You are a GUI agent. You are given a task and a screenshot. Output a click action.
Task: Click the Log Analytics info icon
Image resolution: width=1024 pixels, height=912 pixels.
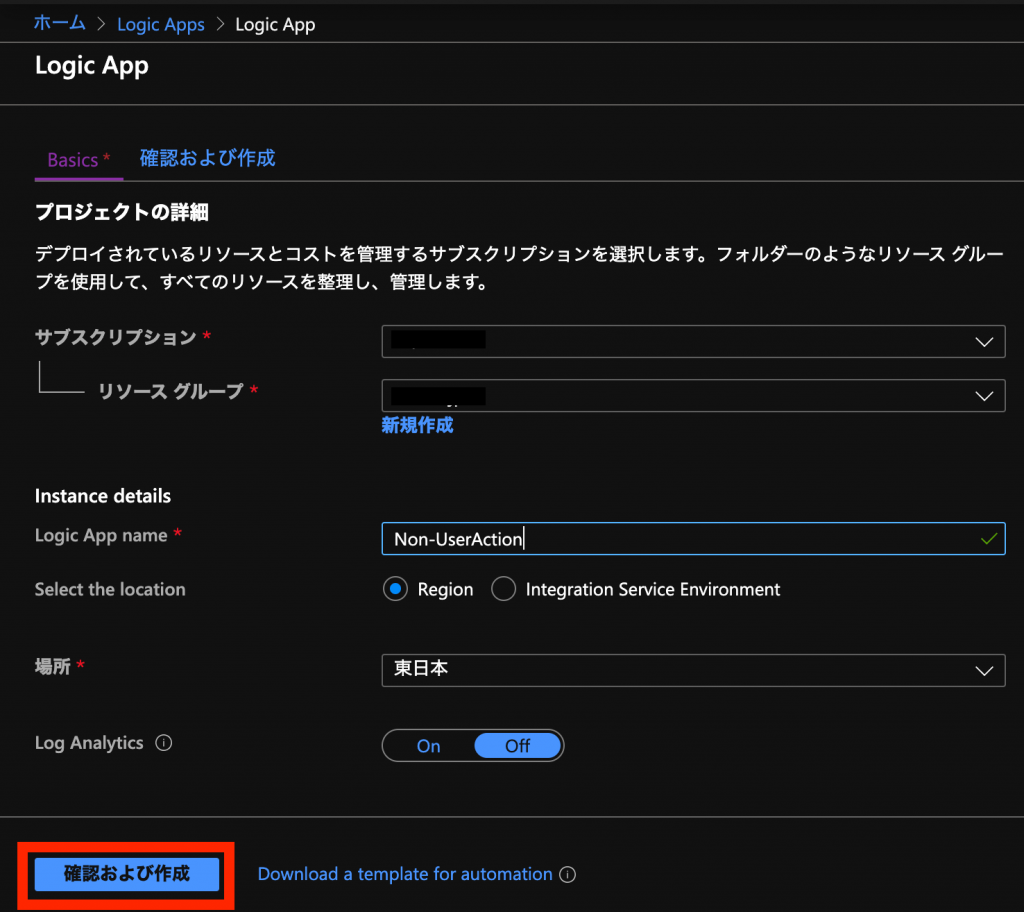(163, 743)
